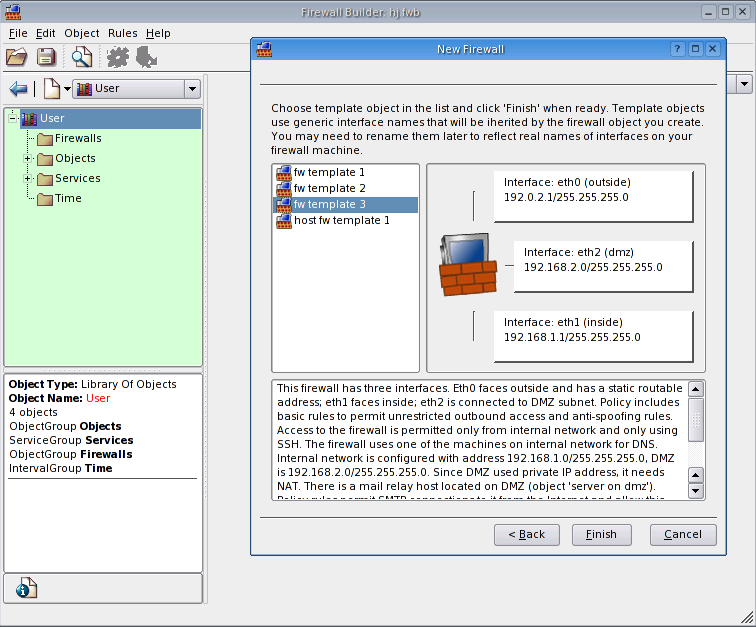
Task: Click the fw template 2 firewall icon
Action: click(284, 188)
